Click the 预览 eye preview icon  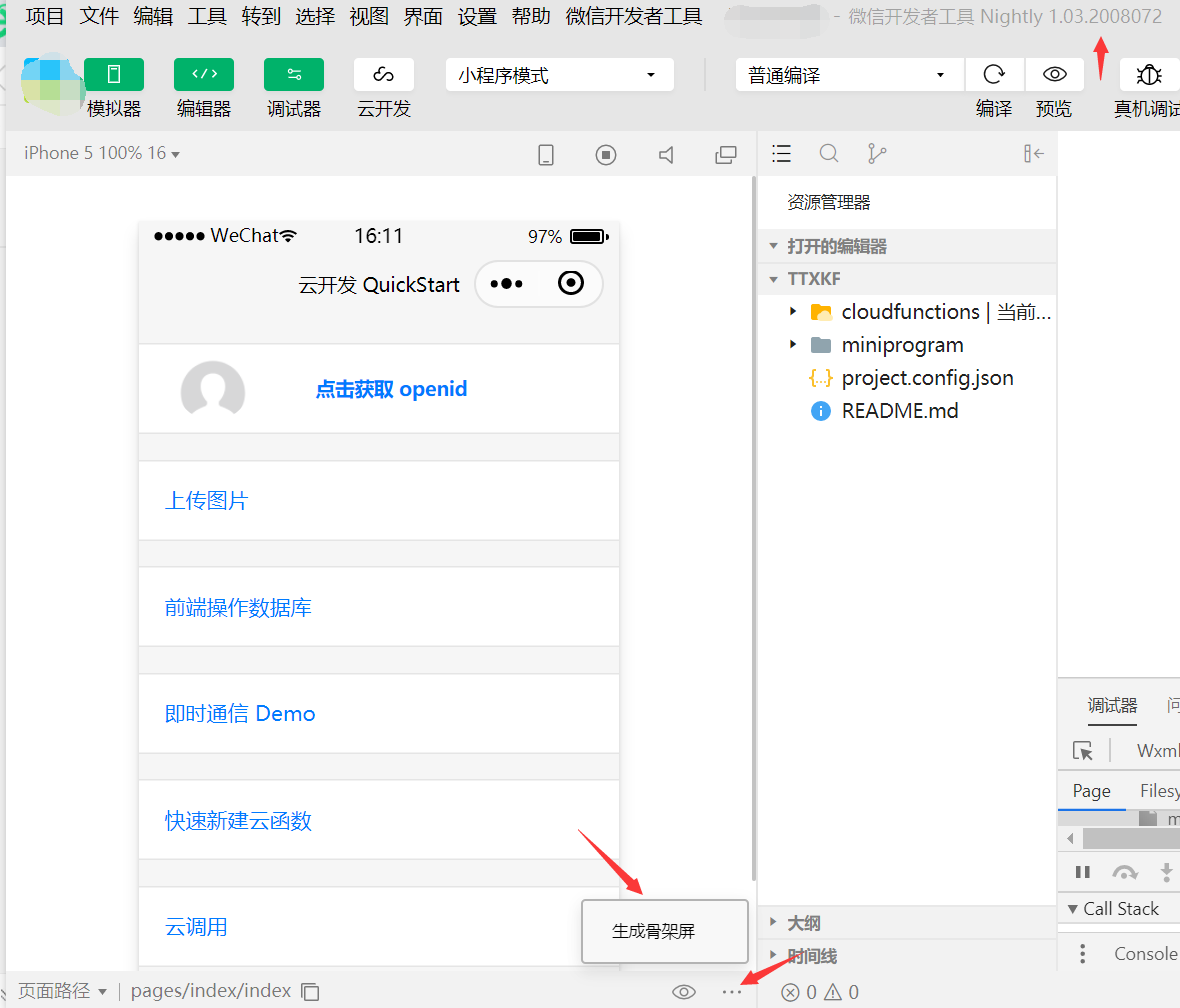(x=1054, y=75)
